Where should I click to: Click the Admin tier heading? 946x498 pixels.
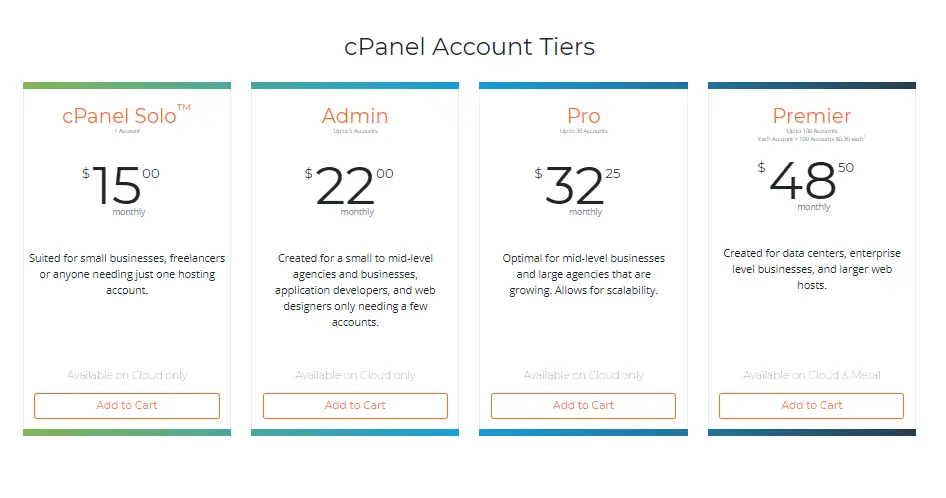(x=355, y=116)
